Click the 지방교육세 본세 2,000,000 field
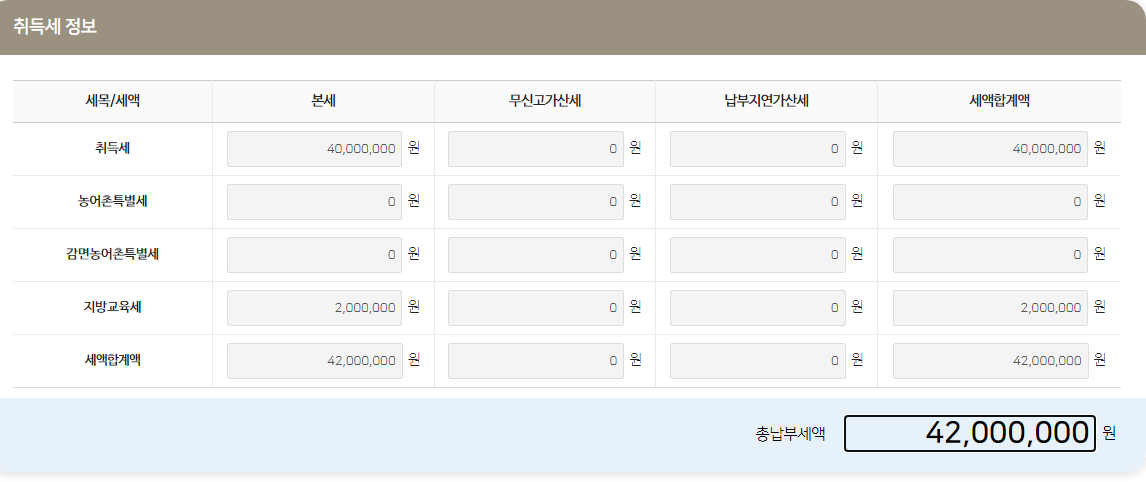1146x482 pixels. [x=314, y=308]
